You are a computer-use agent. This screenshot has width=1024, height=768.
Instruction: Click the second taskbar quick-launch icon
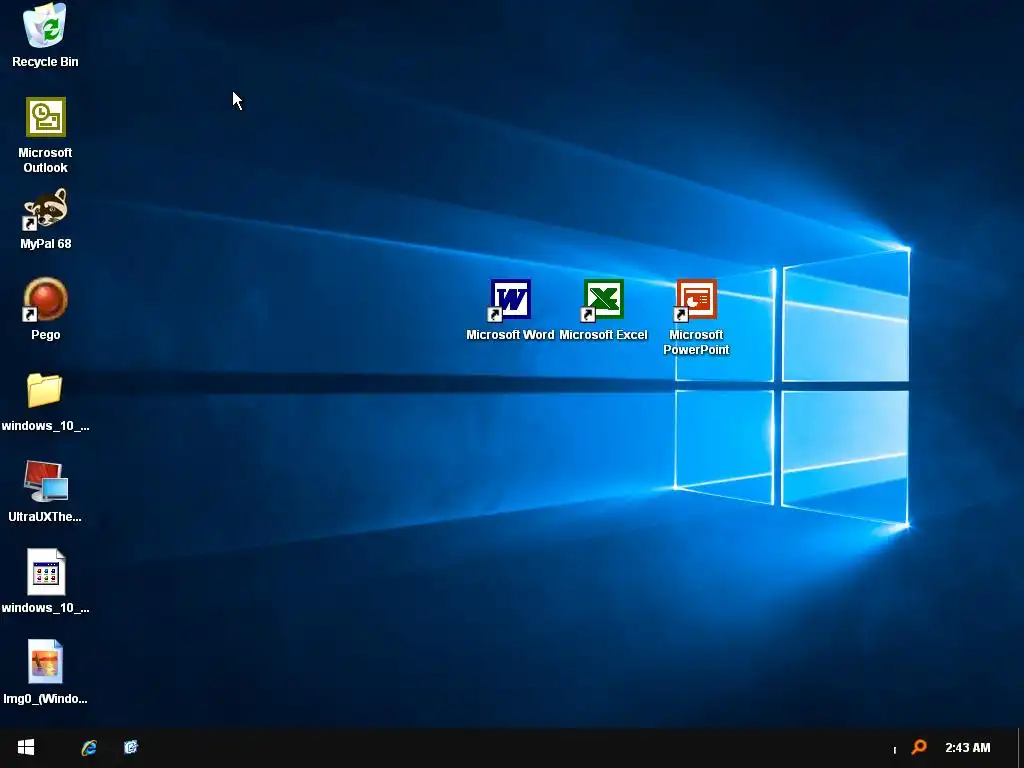coord(131,747)
